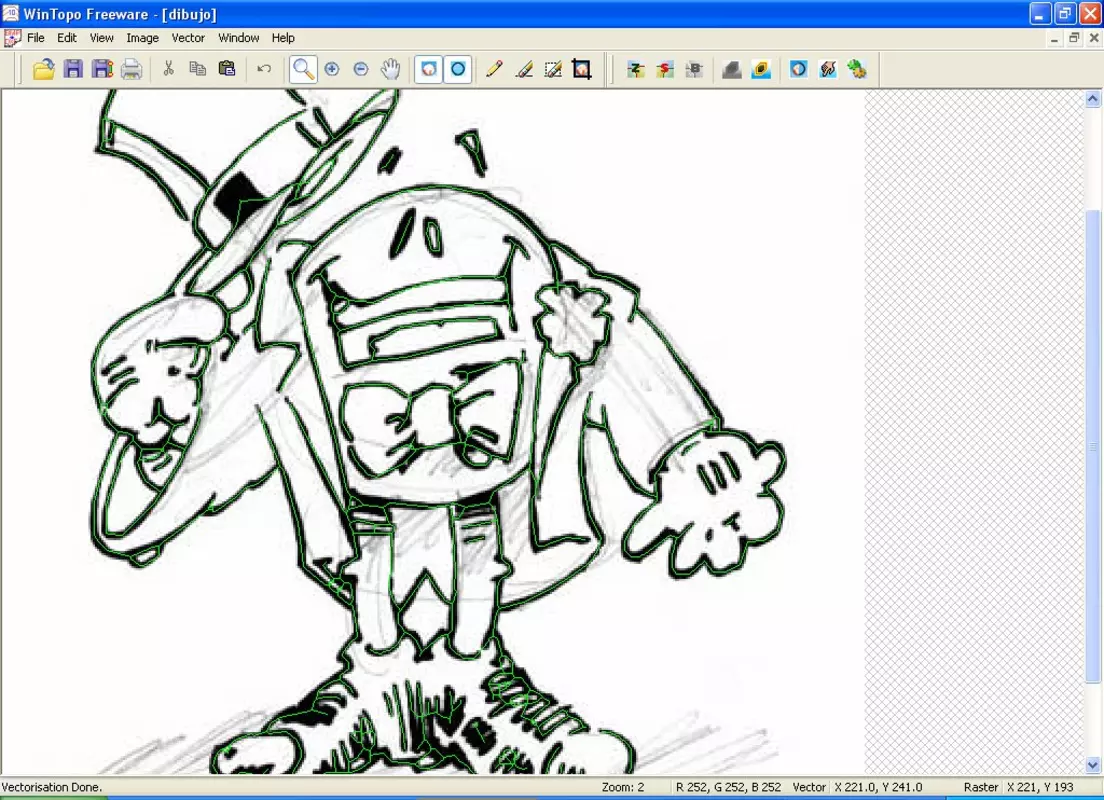
Task: Paste with the clipboard icon
Action: 227,69
